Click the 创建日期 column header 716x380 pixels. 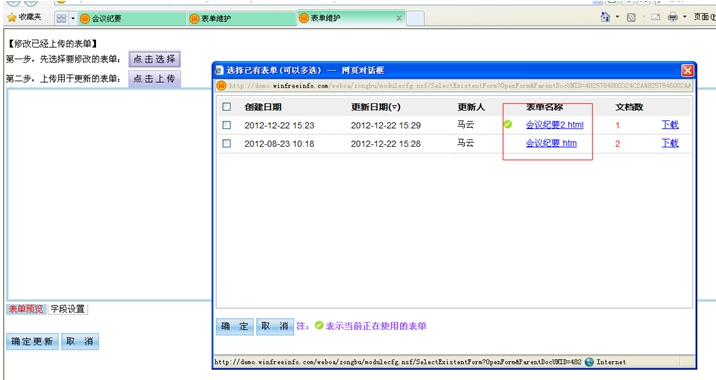pos(263,107)
